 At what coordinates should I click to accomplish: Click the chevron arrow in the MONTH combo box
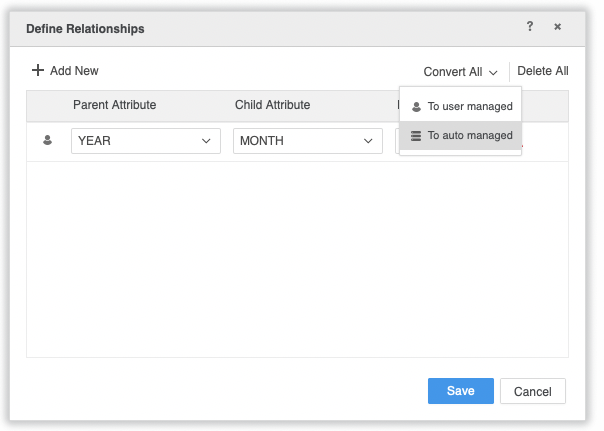368,141
